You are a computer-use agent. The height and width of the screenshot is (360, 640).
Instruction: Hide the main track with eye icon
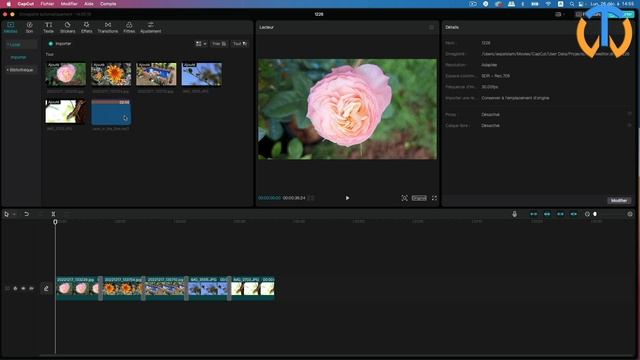[x=23, y=288]
